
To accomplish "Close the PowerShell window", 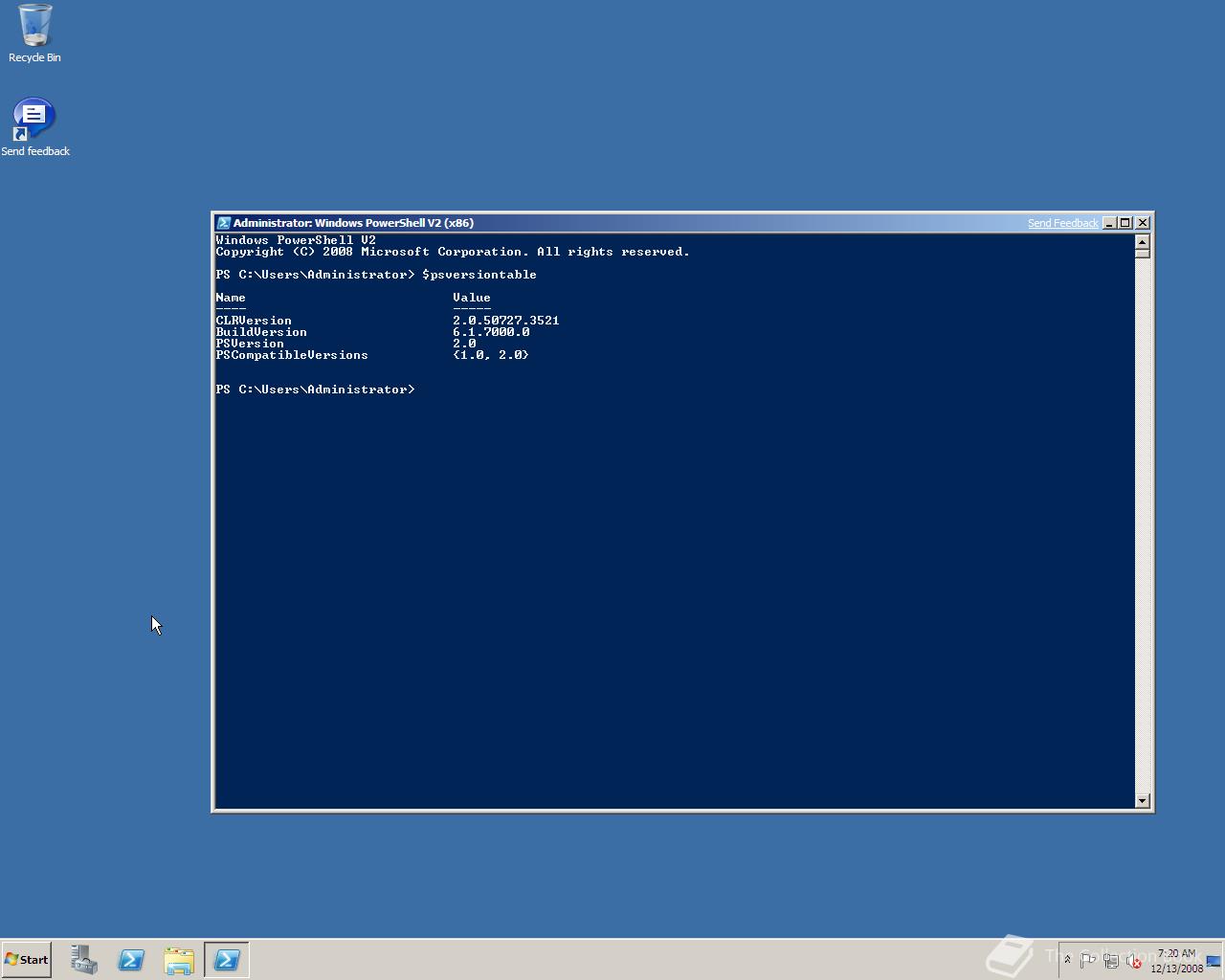I will coord(1142,223).
